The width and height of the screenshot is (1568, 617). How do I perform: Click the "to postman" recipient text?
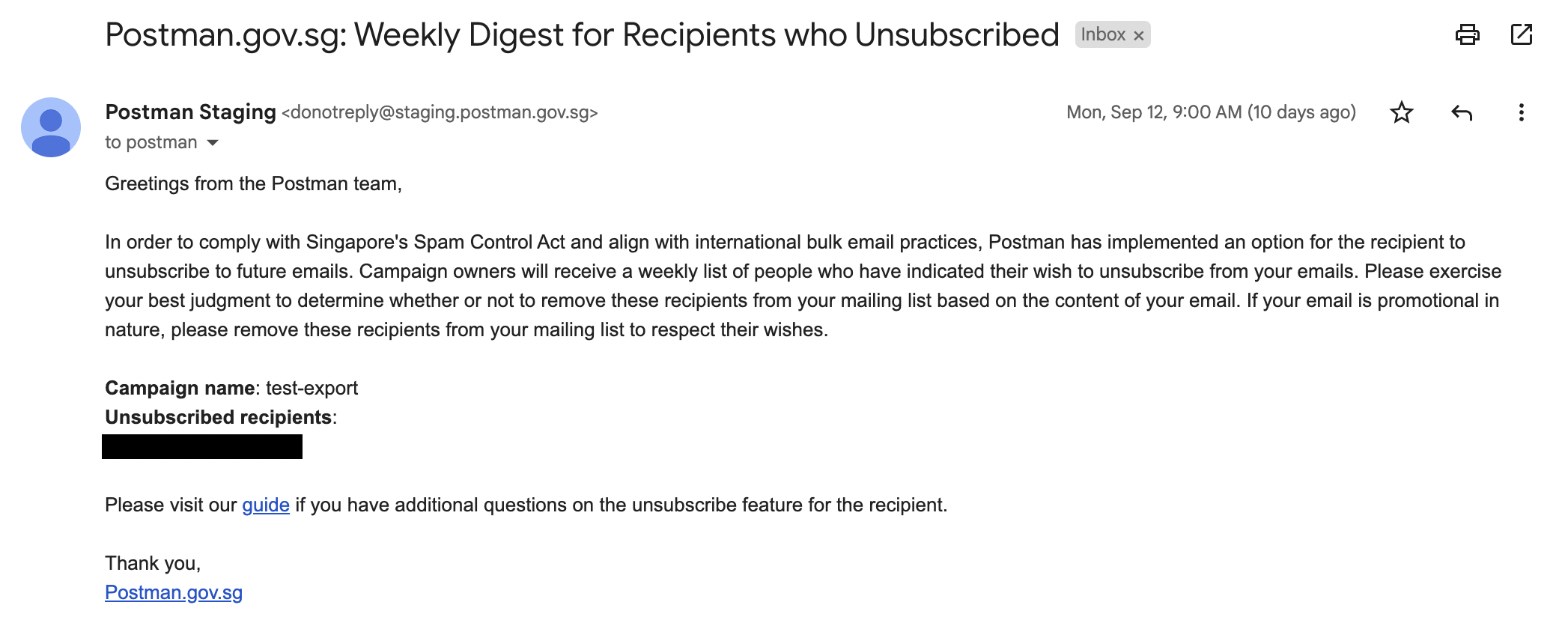pos(151,142)
